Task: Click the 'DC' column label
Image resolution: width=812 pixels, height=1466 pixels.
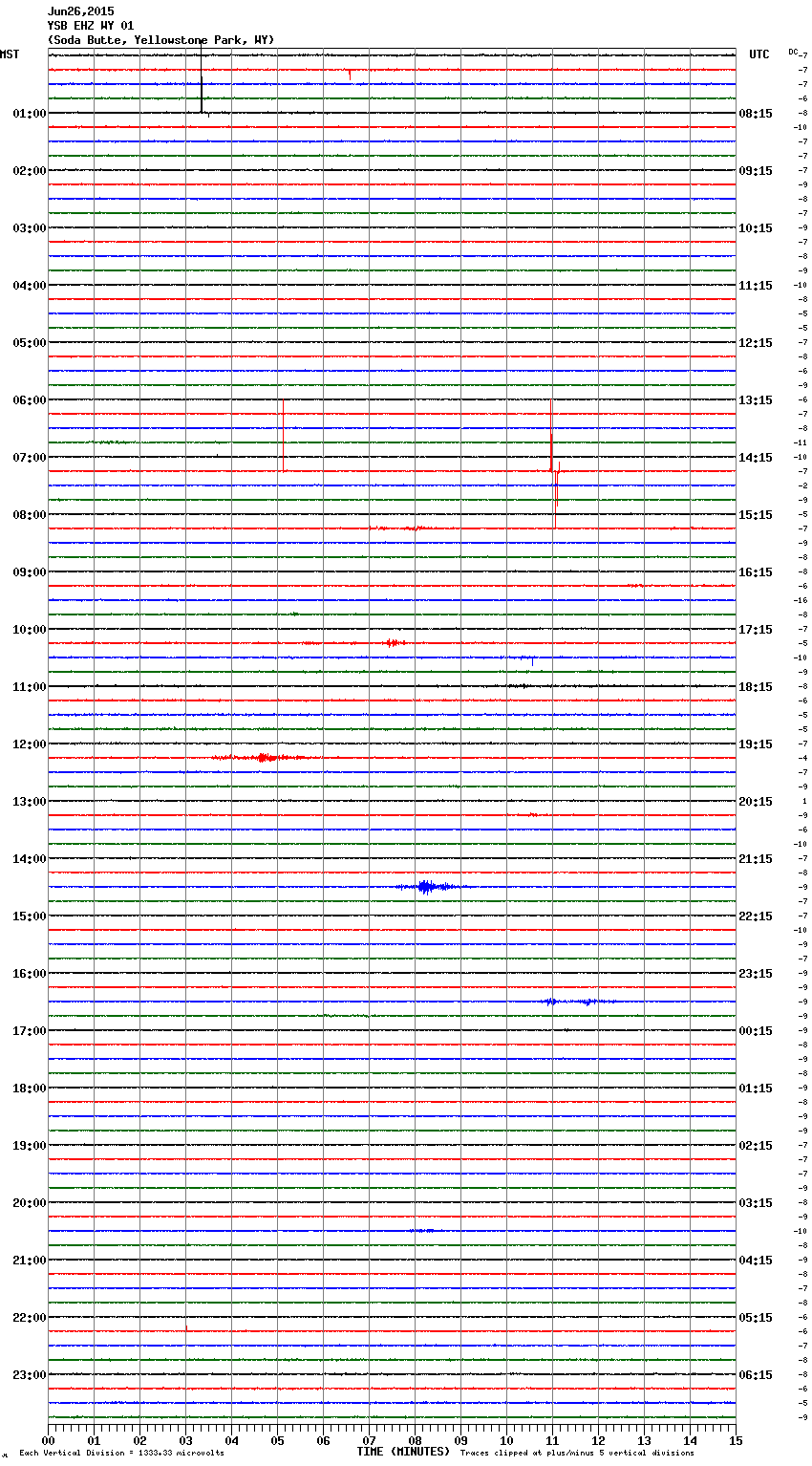Action: tap(793, 52)
